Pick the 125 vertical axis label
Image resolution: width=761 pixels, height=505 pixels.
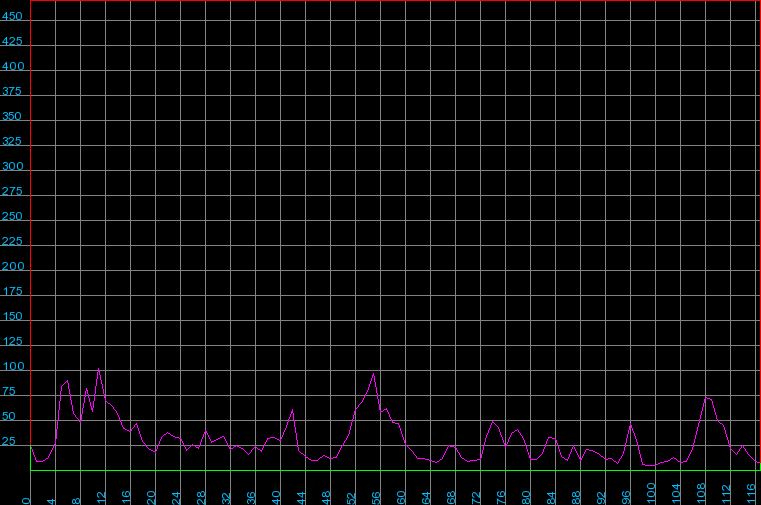click(13, 342)
